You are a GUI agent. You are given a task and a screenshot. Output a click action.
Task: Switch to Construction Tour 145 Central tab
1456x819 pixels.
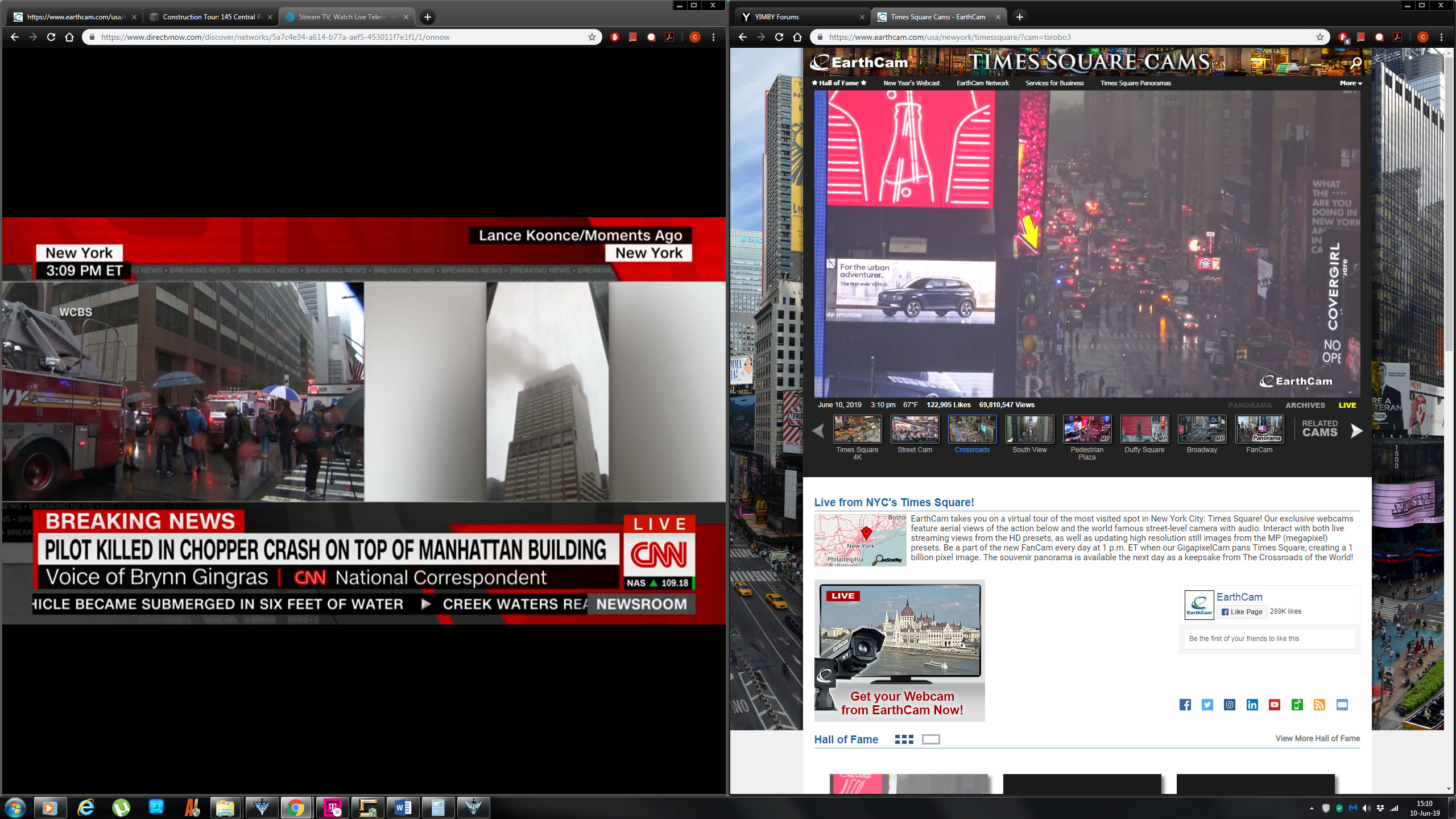pyautogui.click(x=210, y=17)
